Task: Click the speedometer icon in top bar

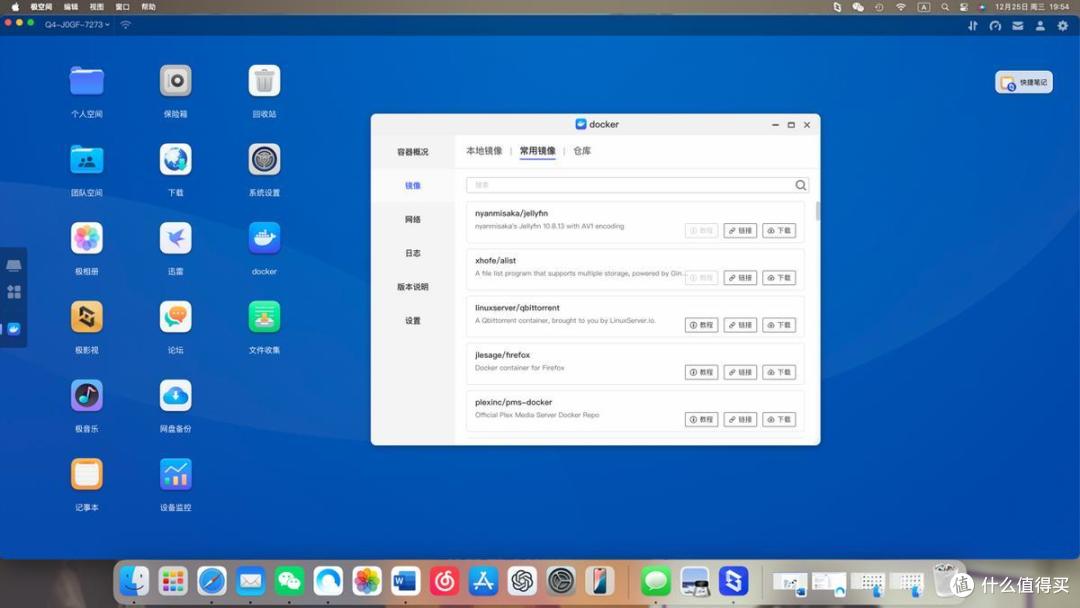Action: [995, 25]
